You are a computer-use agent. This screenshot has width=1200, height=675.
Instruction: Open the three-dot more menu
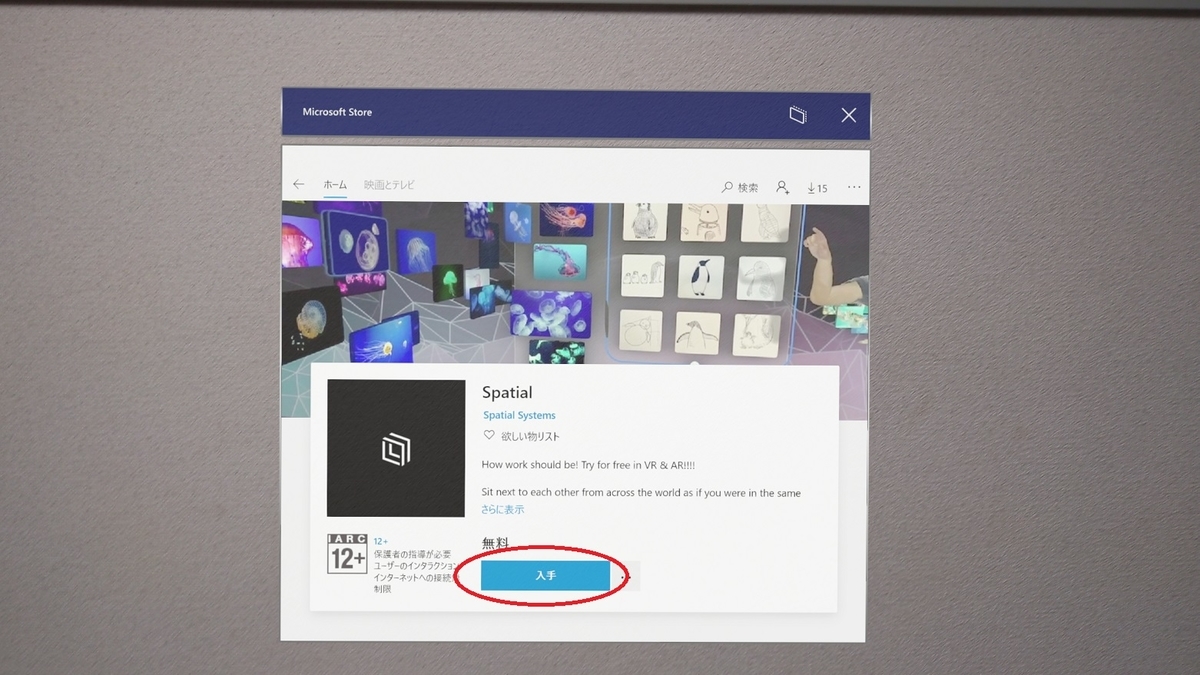(x=854, y=187)
